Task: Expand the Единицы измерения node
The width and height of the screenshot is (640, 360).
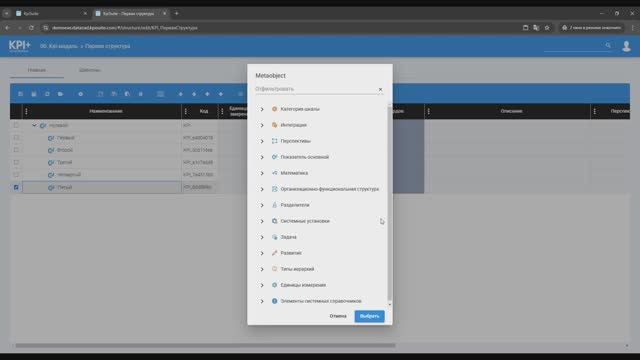Action: click(262, 285)
